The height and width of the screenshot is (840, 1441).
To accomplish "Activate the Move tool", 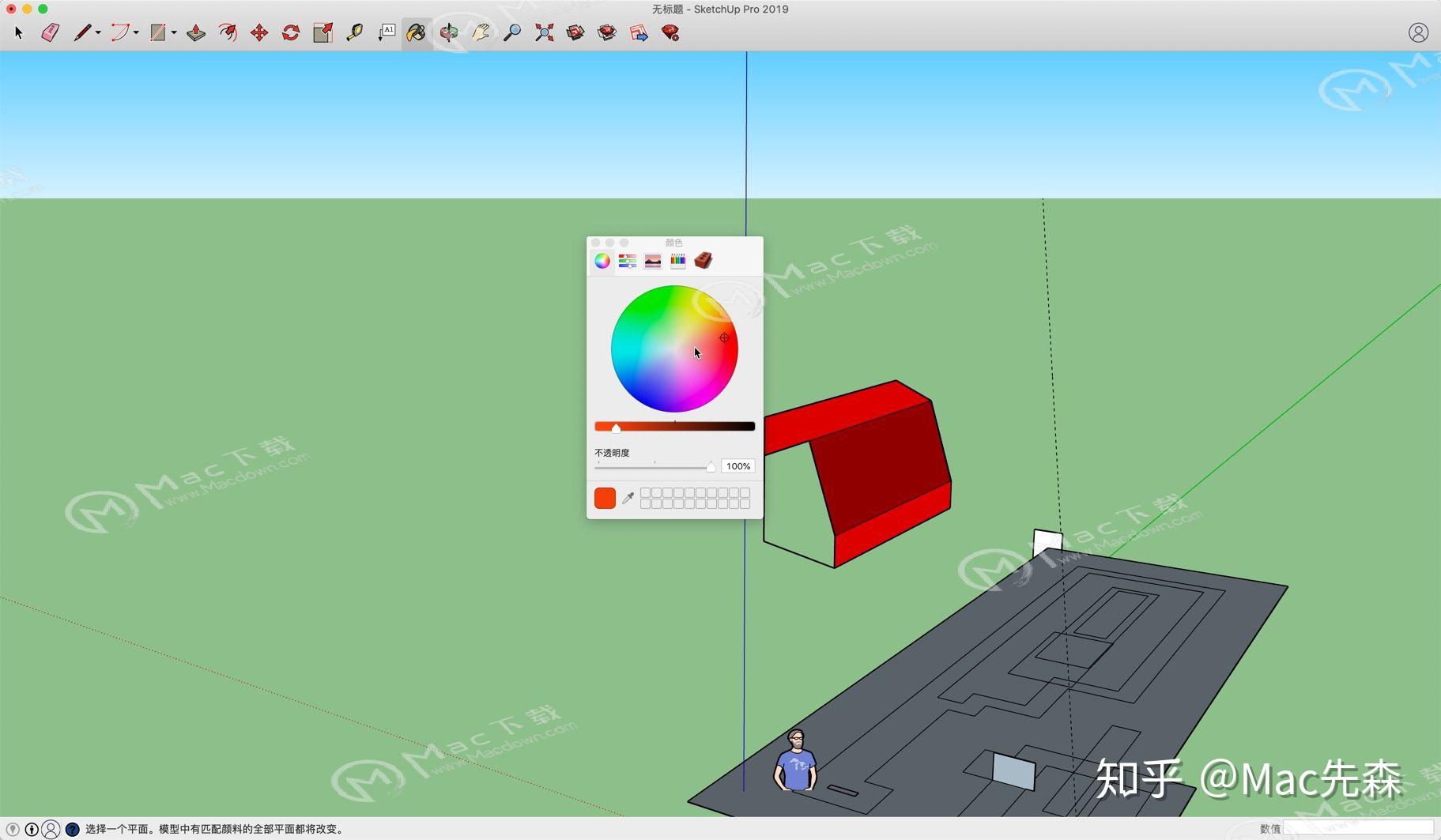I will (259, 32).
